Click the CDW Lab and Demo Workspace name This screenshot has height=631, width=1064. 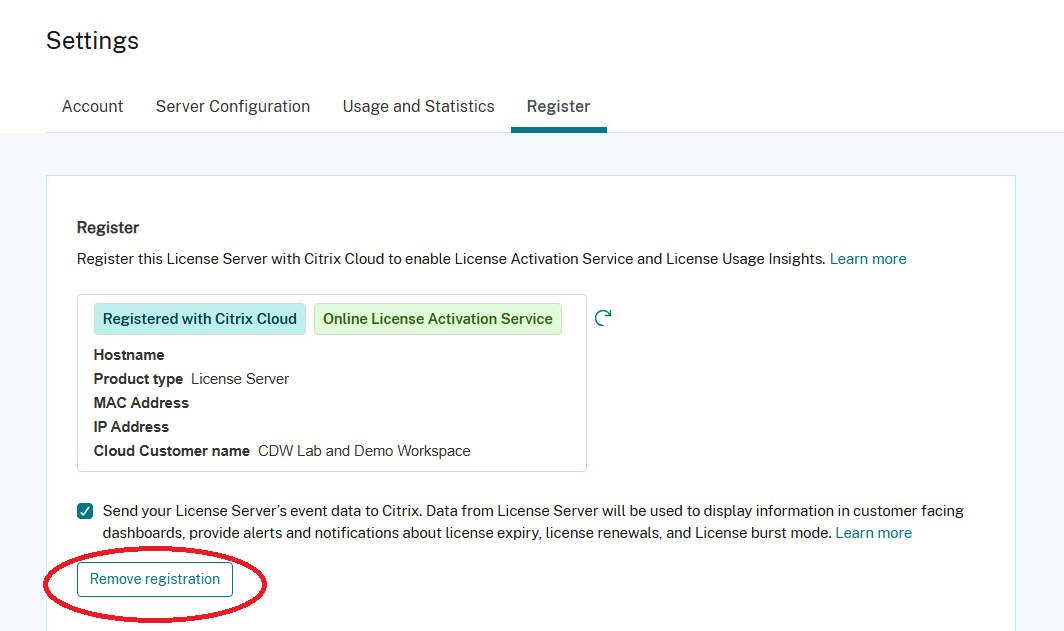[364, 451]
